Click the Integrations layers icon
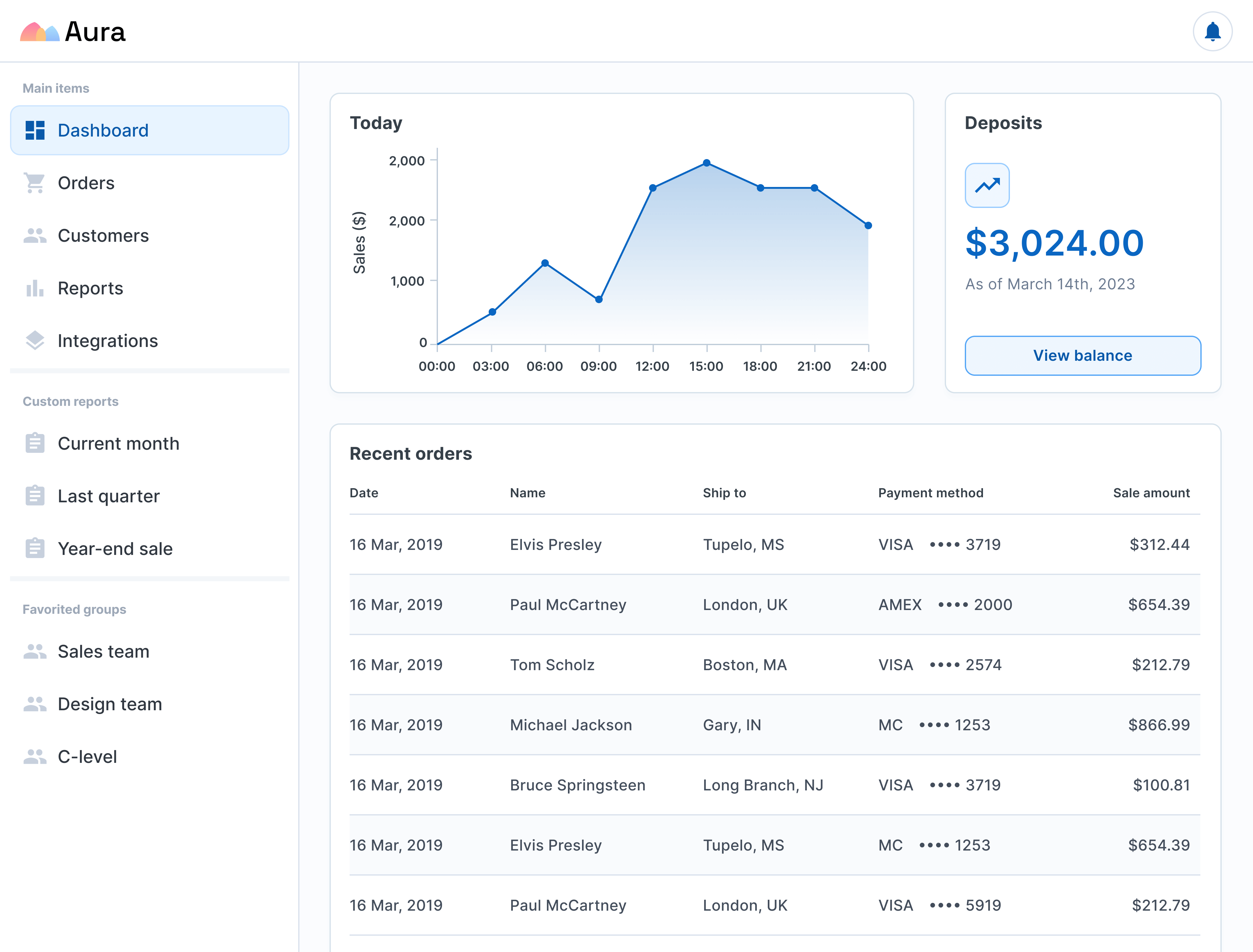The image size is (1253, 952). point(34,341)
